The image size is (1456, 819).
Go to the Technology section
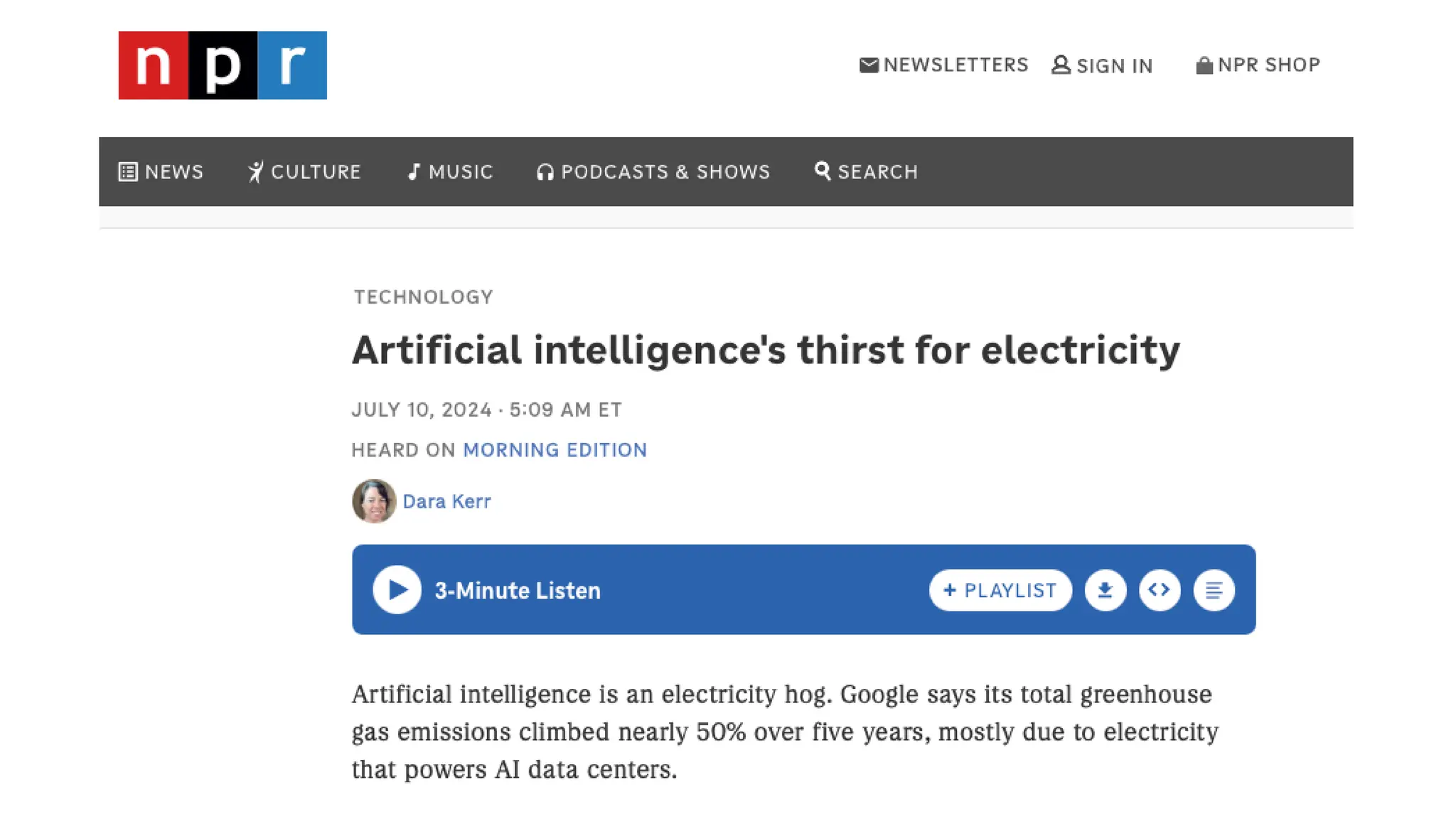click(424, 297)
